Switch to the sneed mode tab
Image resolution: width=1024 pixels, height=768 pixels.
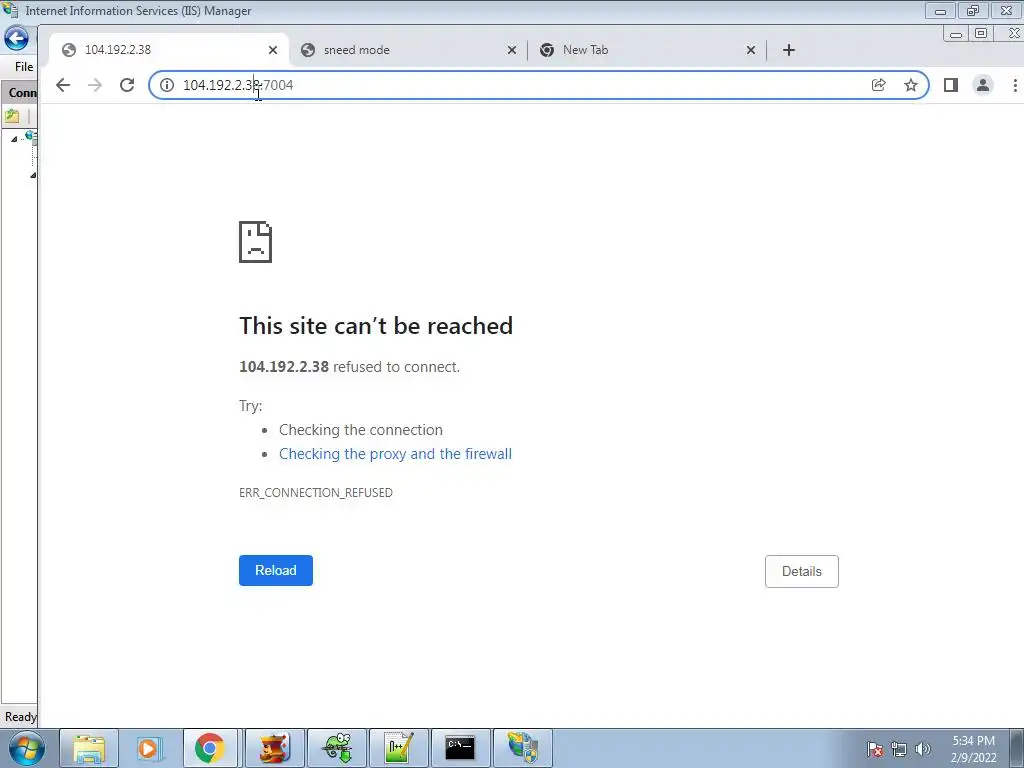tap(408, 50)
